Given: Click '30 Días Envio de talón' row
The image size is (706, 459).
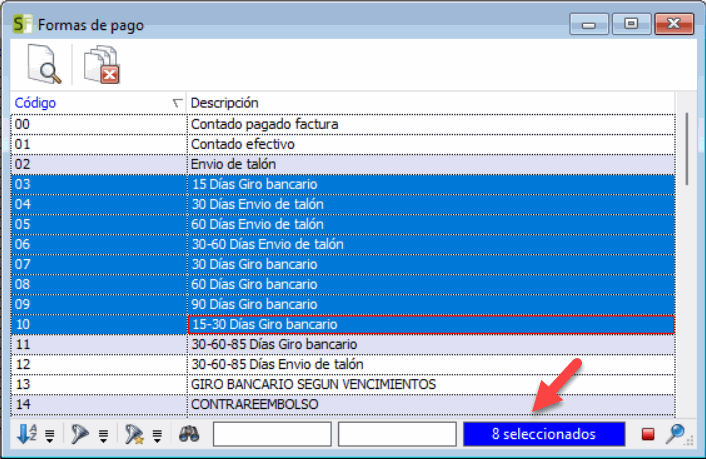Looking at the screenshot, I should pyautogui.click(x=343, y=204).
